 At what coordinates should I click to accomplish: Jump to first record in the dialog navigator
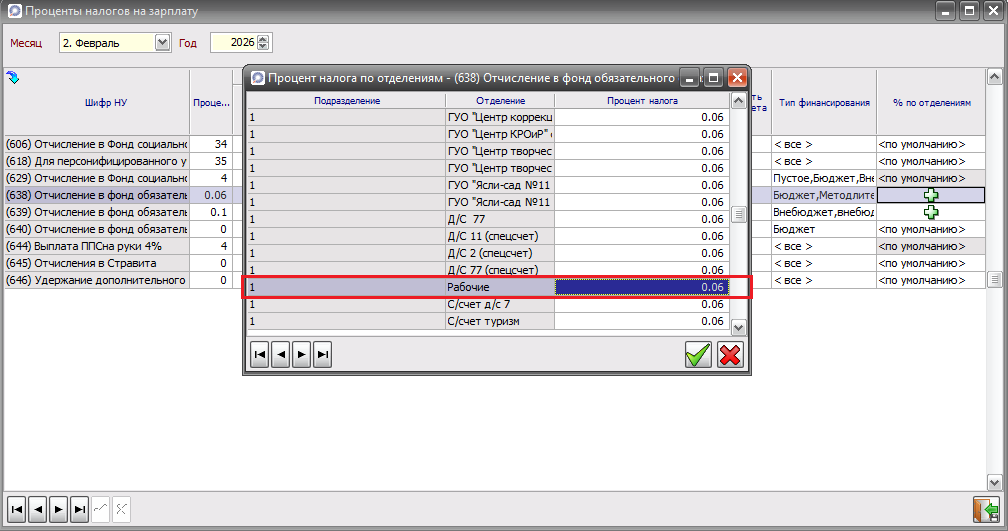260,354
